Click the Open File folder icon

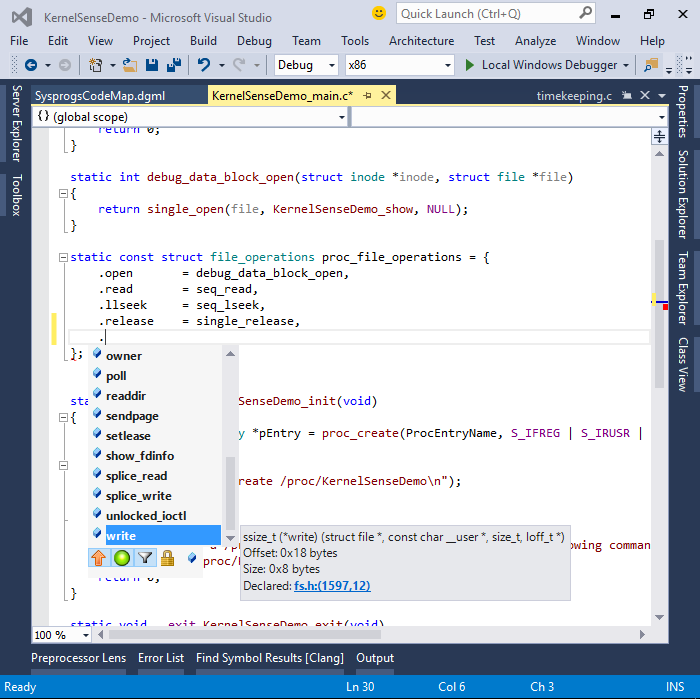click(130, 65)
